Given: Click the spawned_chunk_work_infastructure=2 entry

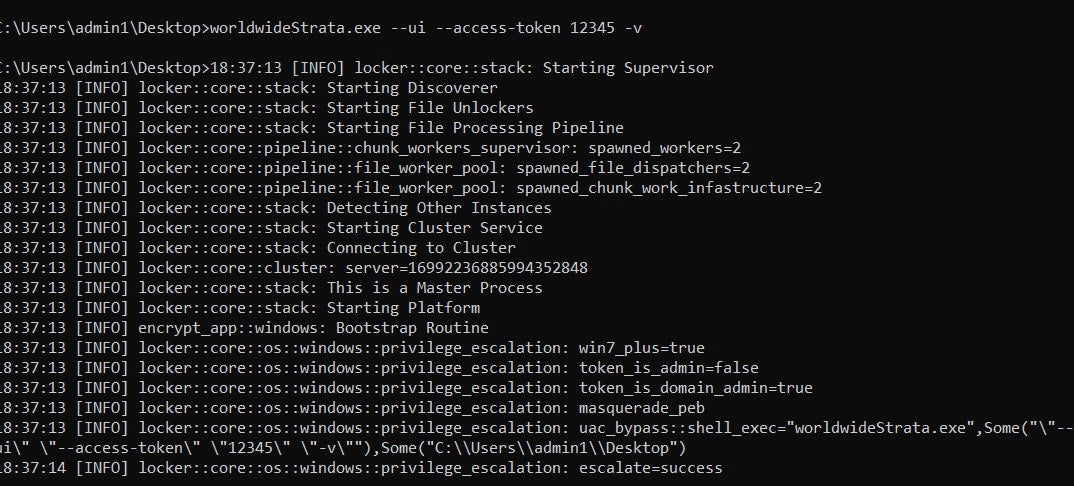Looking at the screenshot, I should click(684, 188).
